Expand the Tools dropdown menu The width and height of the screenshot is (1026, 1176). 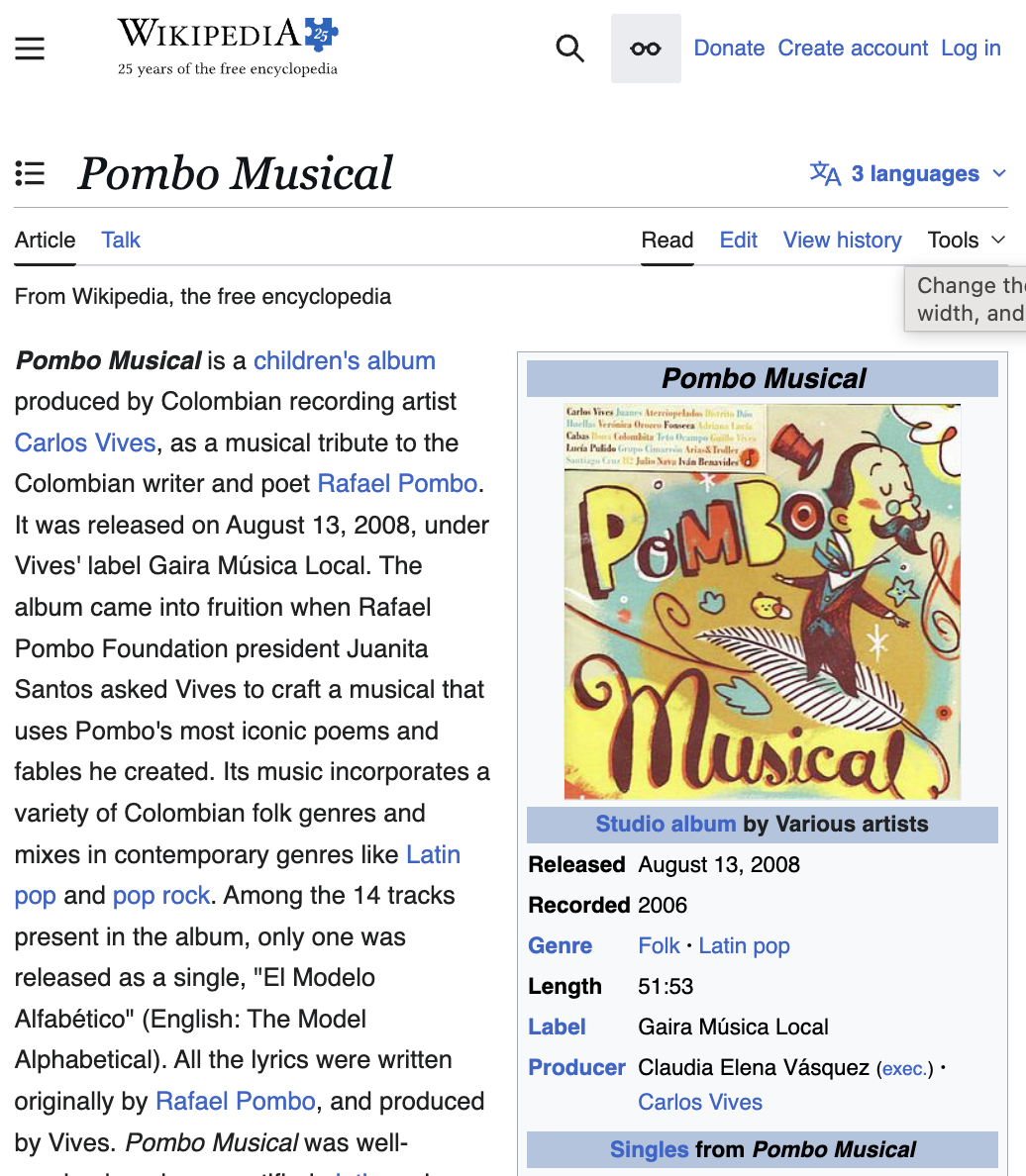click(x=966, y=240)
